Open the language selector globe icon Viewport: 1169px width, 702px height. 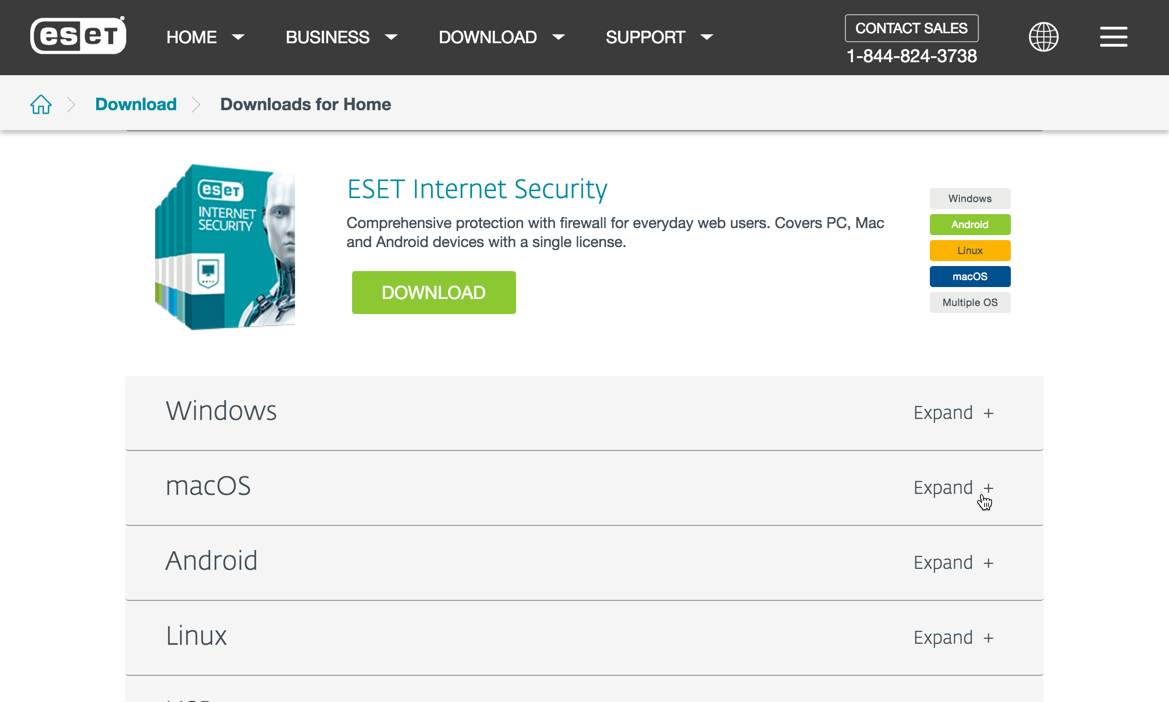pos(1043,37)
